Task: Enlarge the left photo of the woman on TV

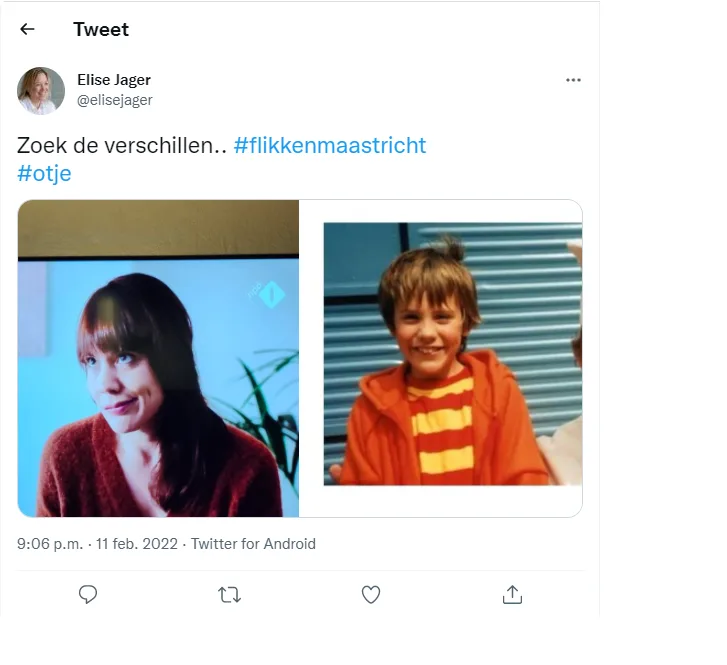Action: pos(158,358)
